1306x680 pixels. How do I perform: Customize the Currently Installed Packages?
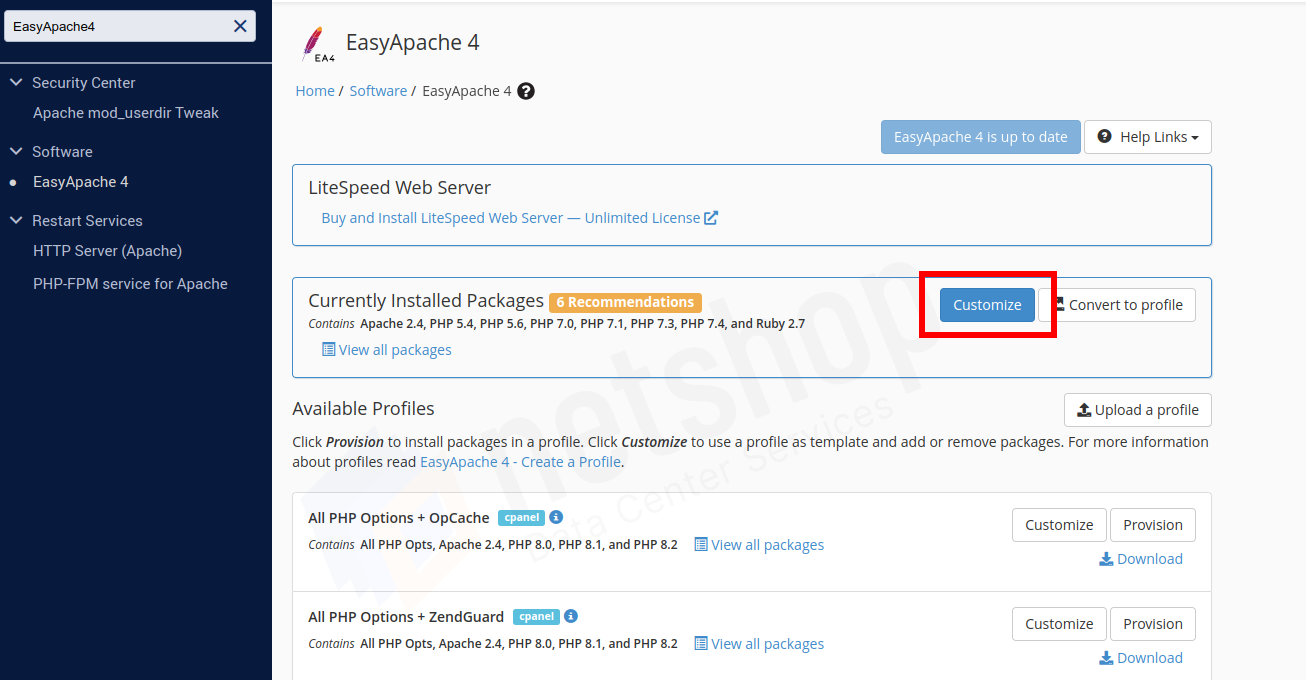[x=987, y=305]
